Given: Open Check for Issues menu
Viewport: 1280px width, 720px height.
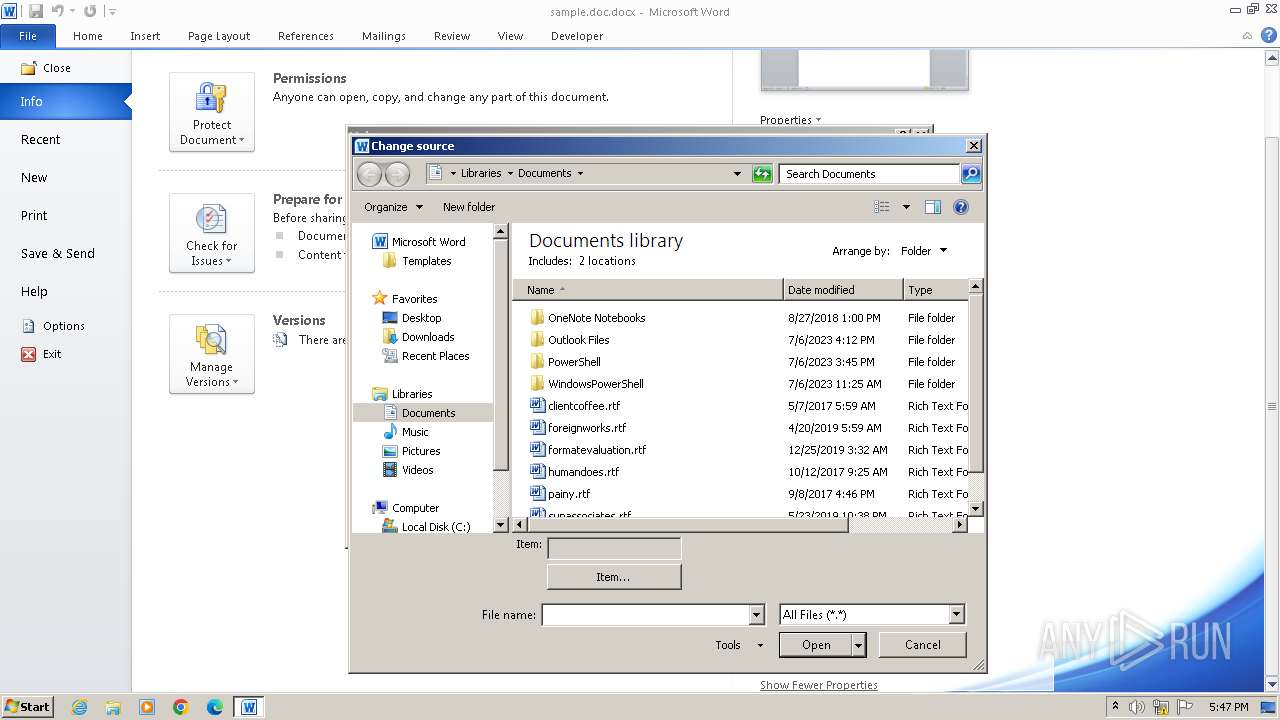Looking at the screenshot, I should coord(212,233).
